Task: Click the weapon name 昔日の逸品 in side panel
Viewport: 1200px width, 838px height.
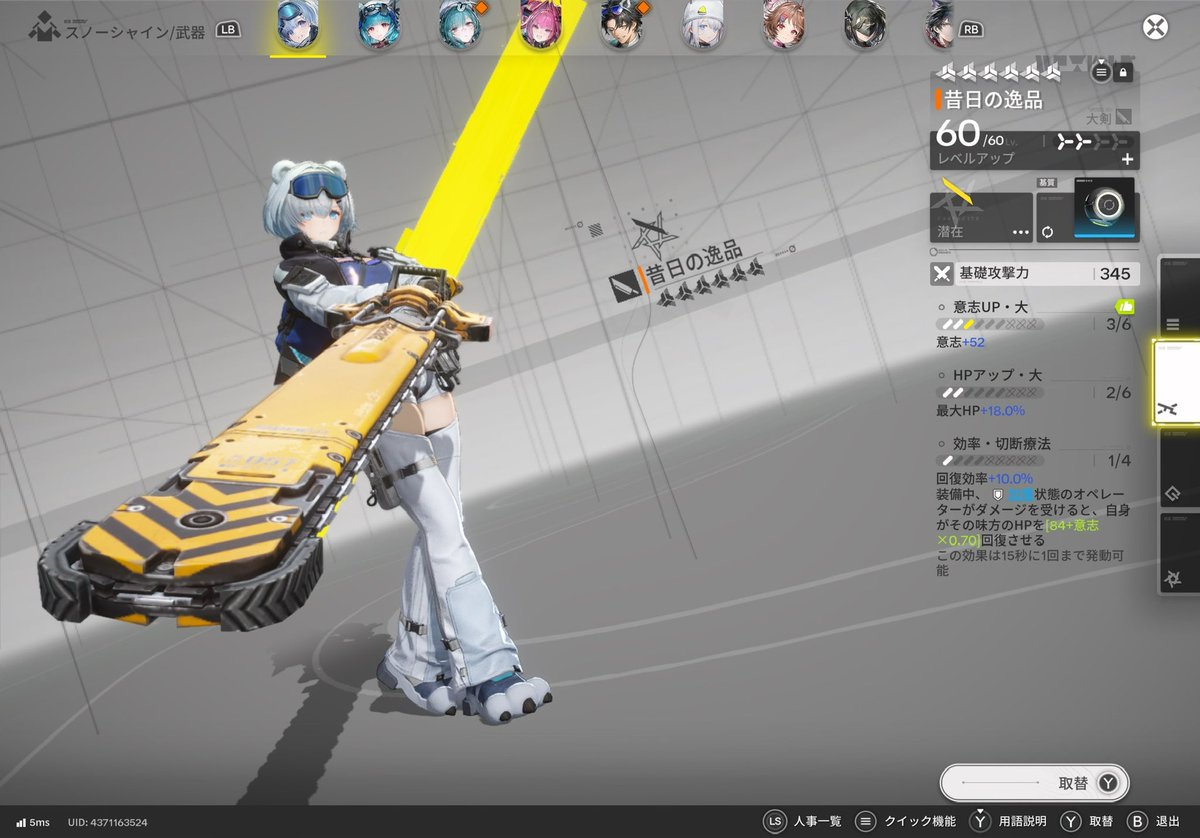Action: click(994, 100)
